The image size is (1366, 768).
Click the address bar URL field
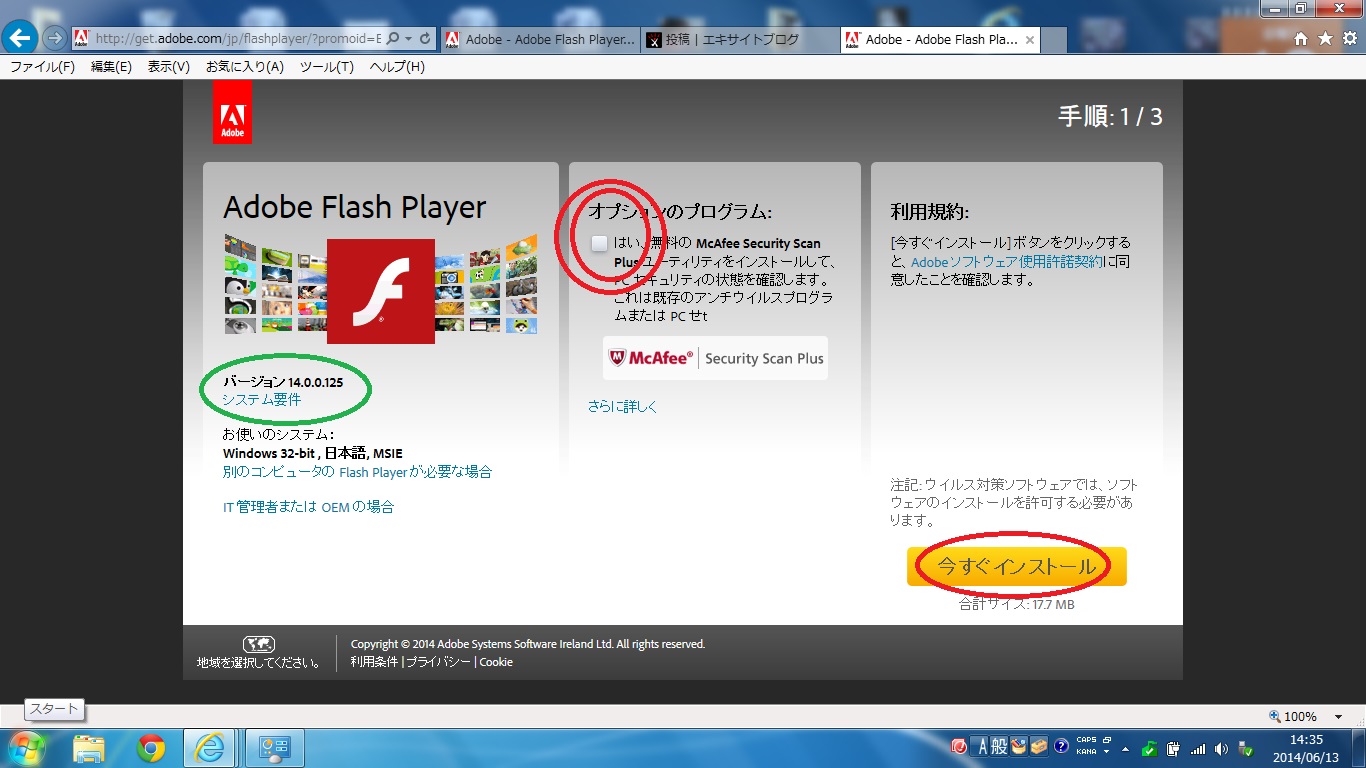coord(239,38)
